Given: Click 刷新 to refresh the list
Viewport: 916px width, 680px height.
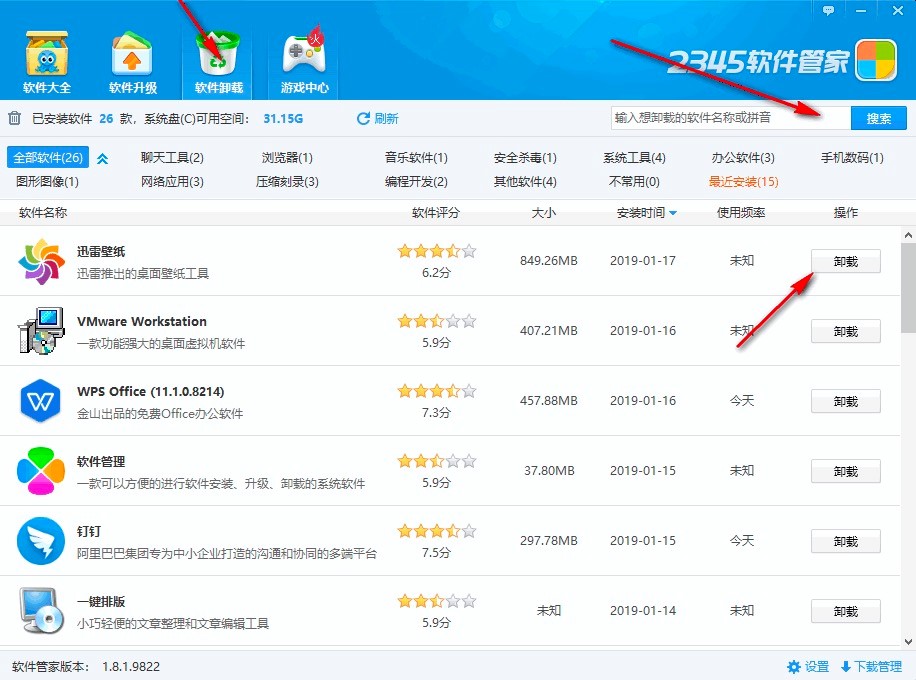Looking at the screenshot, I should pyautogui.click(x=377, y=119).
